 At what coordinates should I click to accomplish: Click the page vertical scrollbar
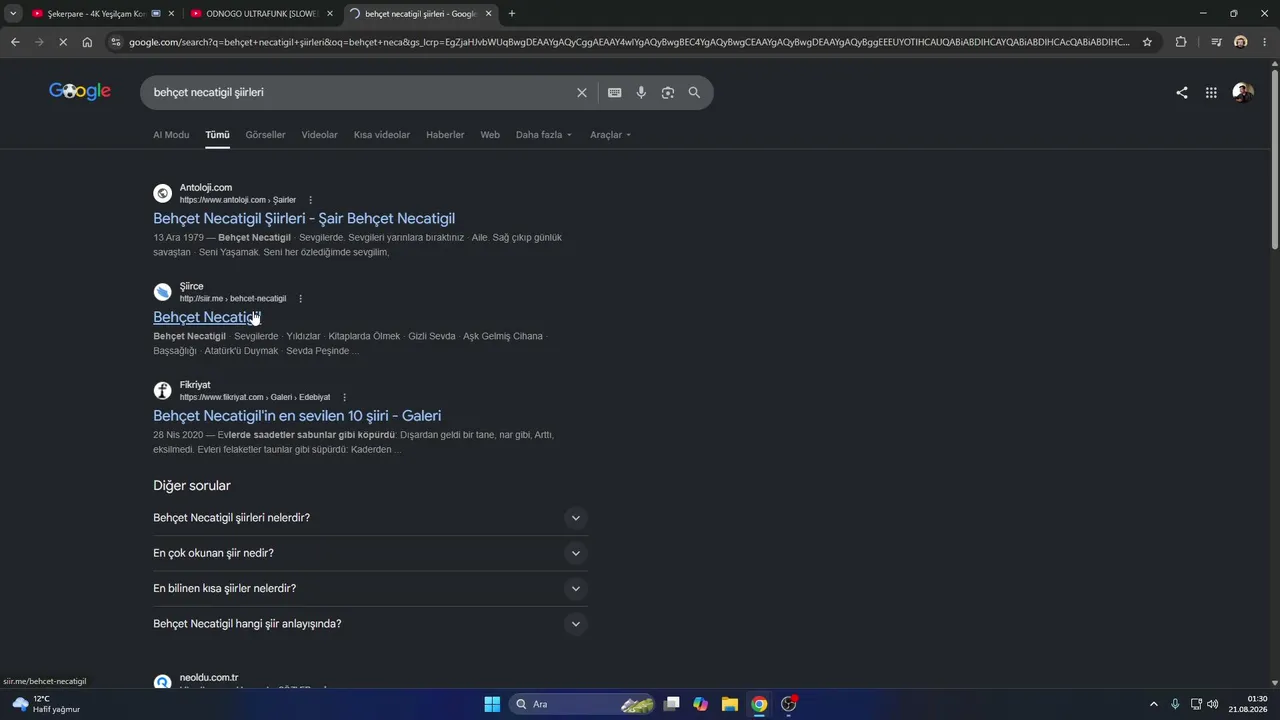click(1275, 160)
